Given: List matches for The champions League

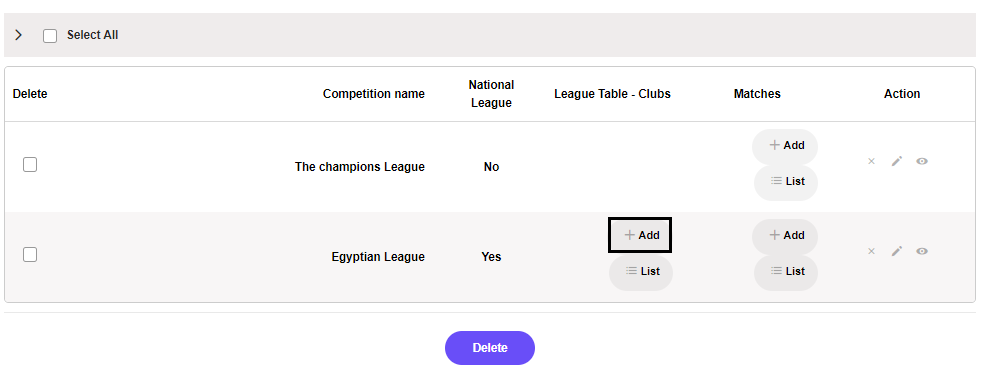Looking at the screenshot, I should coord(786,182).
